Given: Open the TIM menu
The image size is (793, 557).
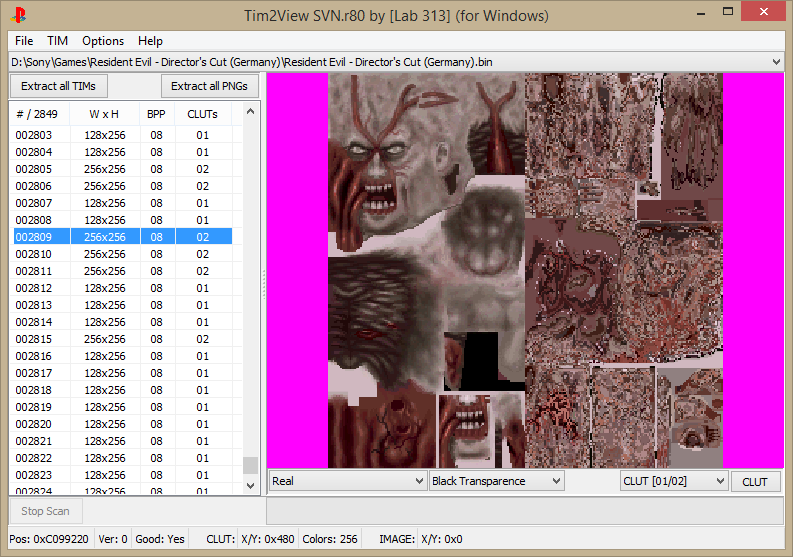Looking at the screenshot, I should click(x=58, y=41).
